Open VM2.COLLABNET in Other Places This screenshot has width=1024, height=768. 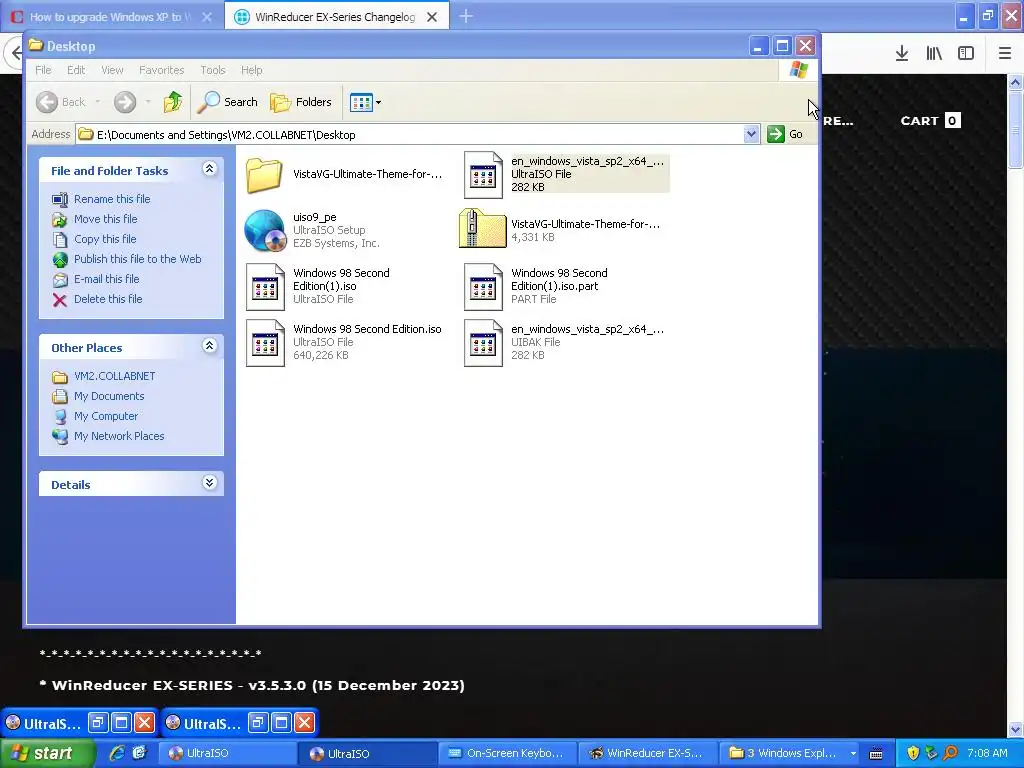click(x=114, y=376)
